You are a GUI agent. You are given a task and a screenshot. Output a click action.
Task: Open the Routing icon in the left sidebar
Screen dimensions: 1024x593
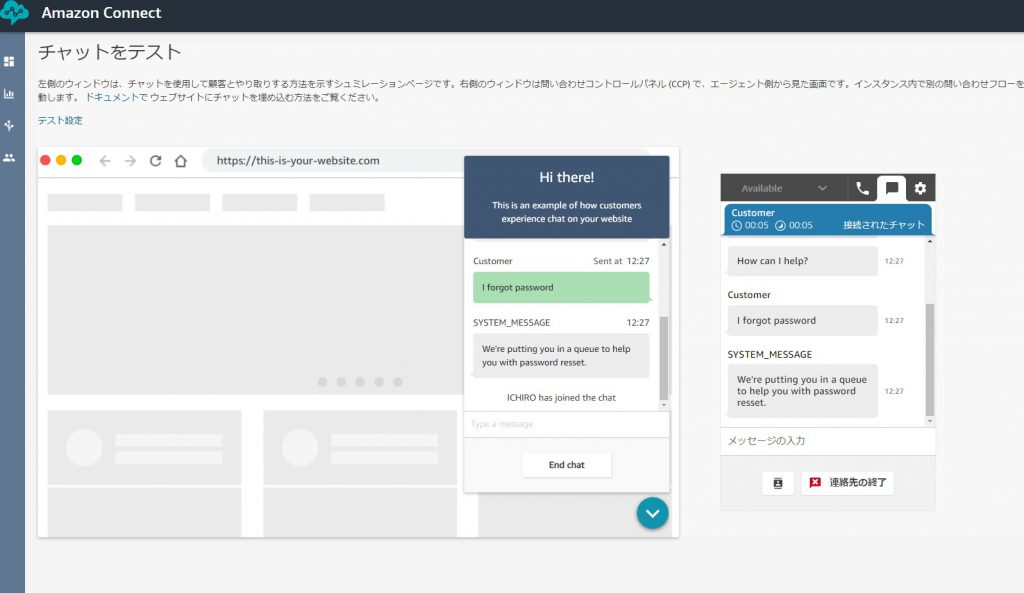pyautogui.click(x=10, y=126)
